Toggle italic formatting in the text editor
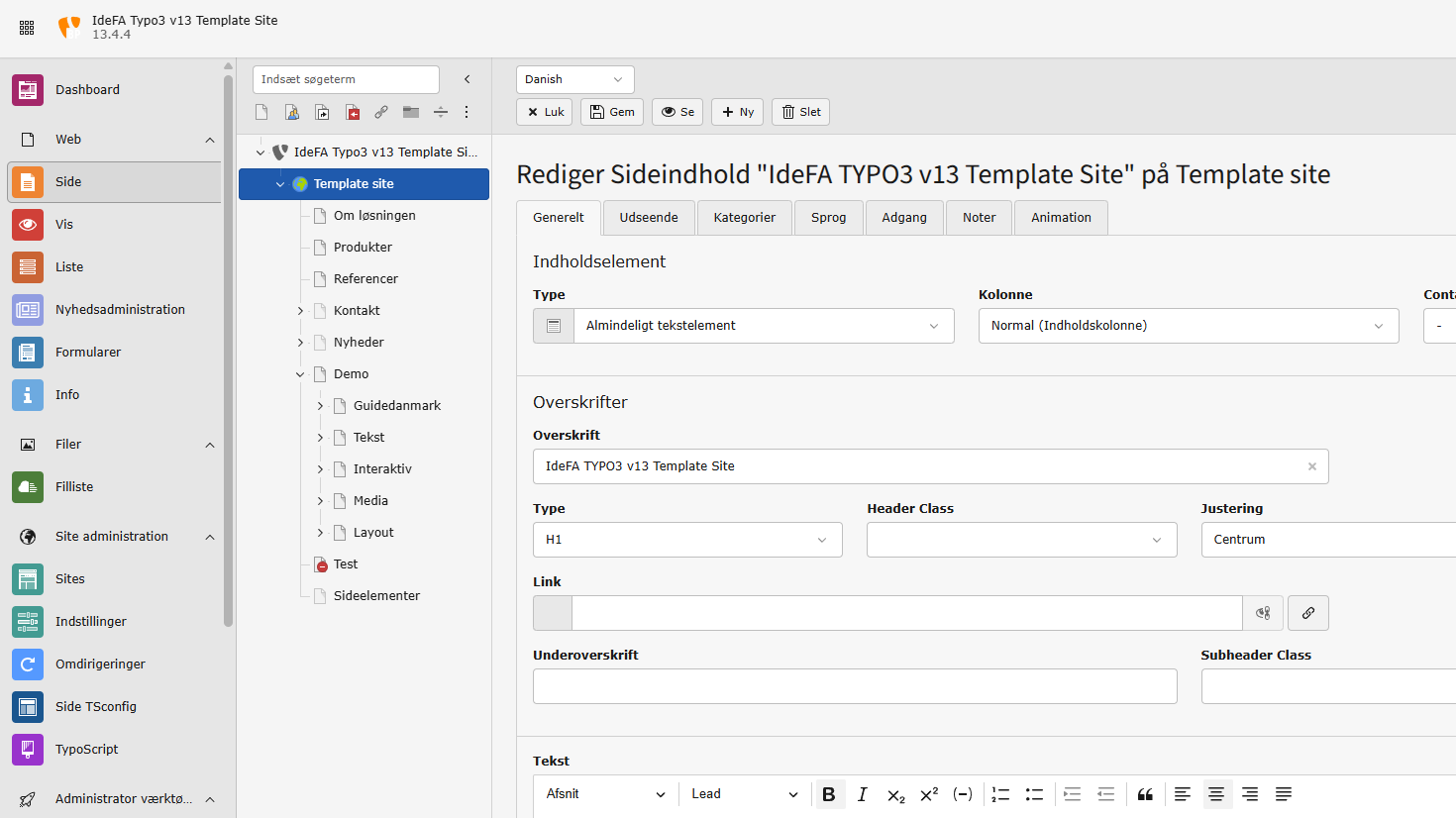This screenshot has width=1456, height=818. [x=862, y=794]
